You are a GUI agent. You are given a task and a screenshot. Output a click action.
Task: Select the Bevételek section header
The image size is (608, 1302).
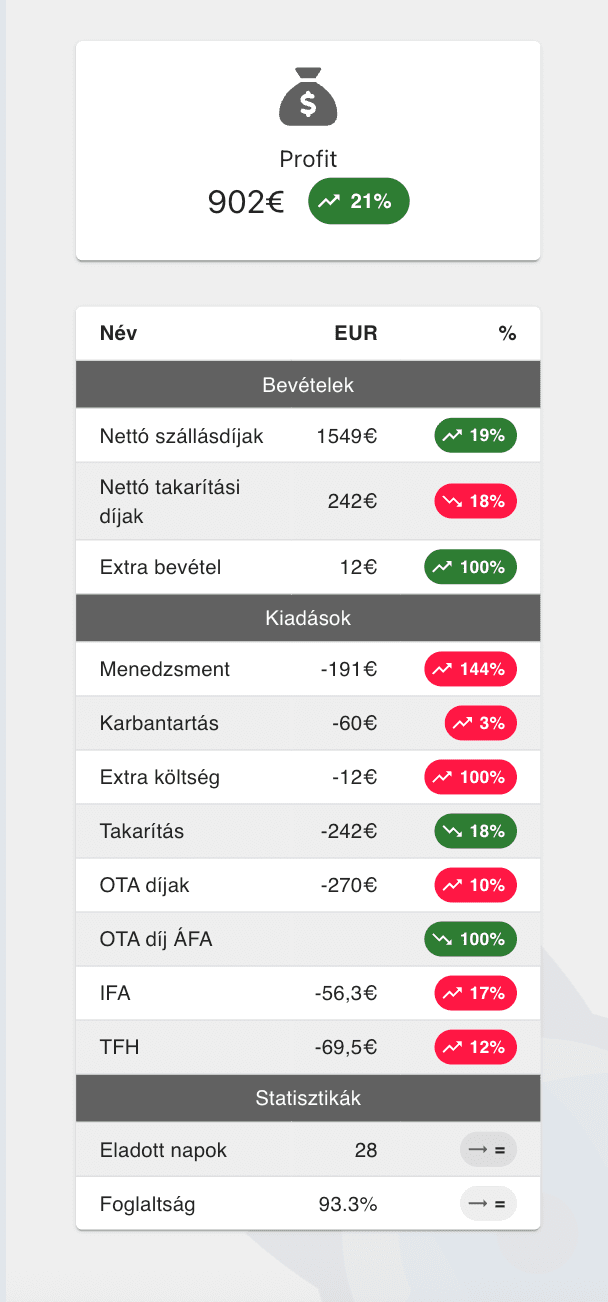308,385
